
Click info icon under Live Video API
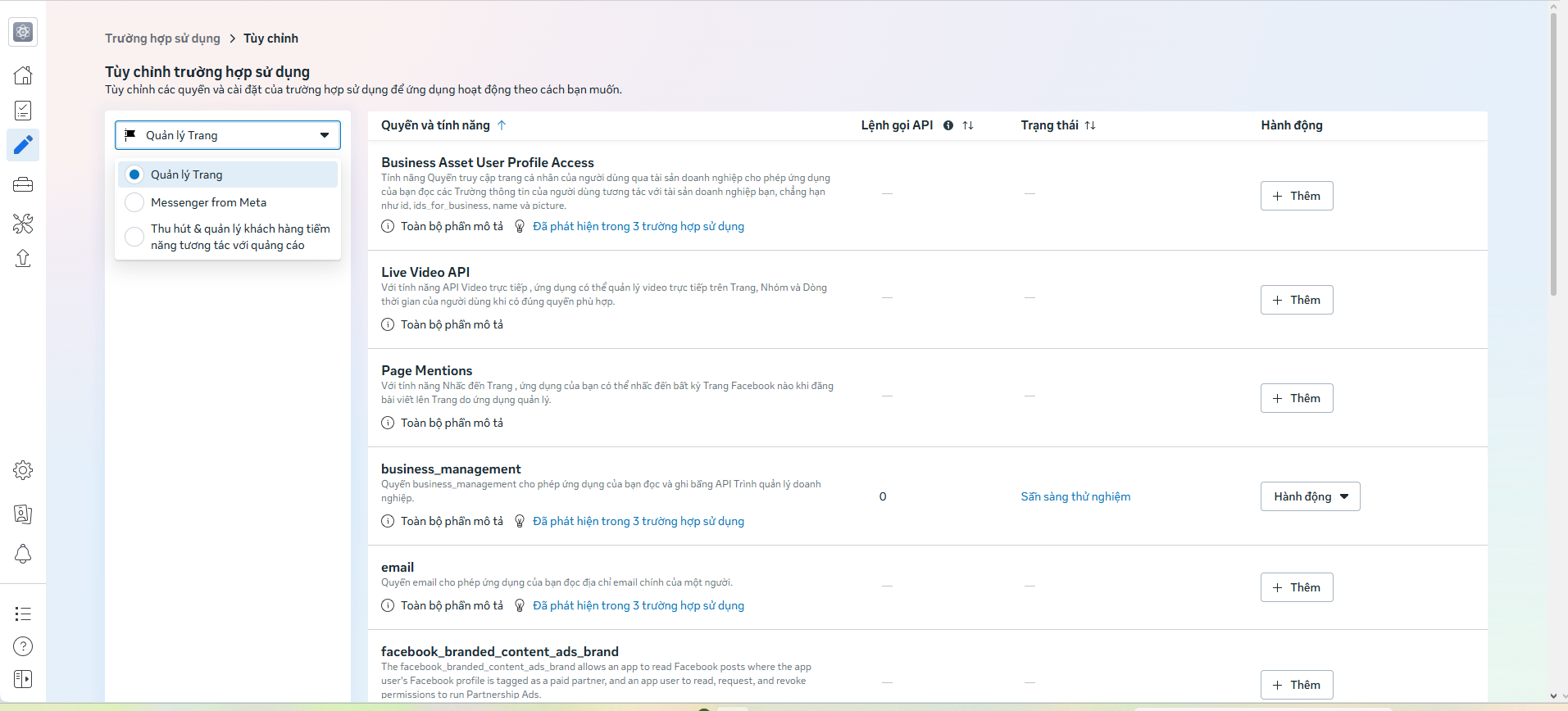(x=388, y=324)
